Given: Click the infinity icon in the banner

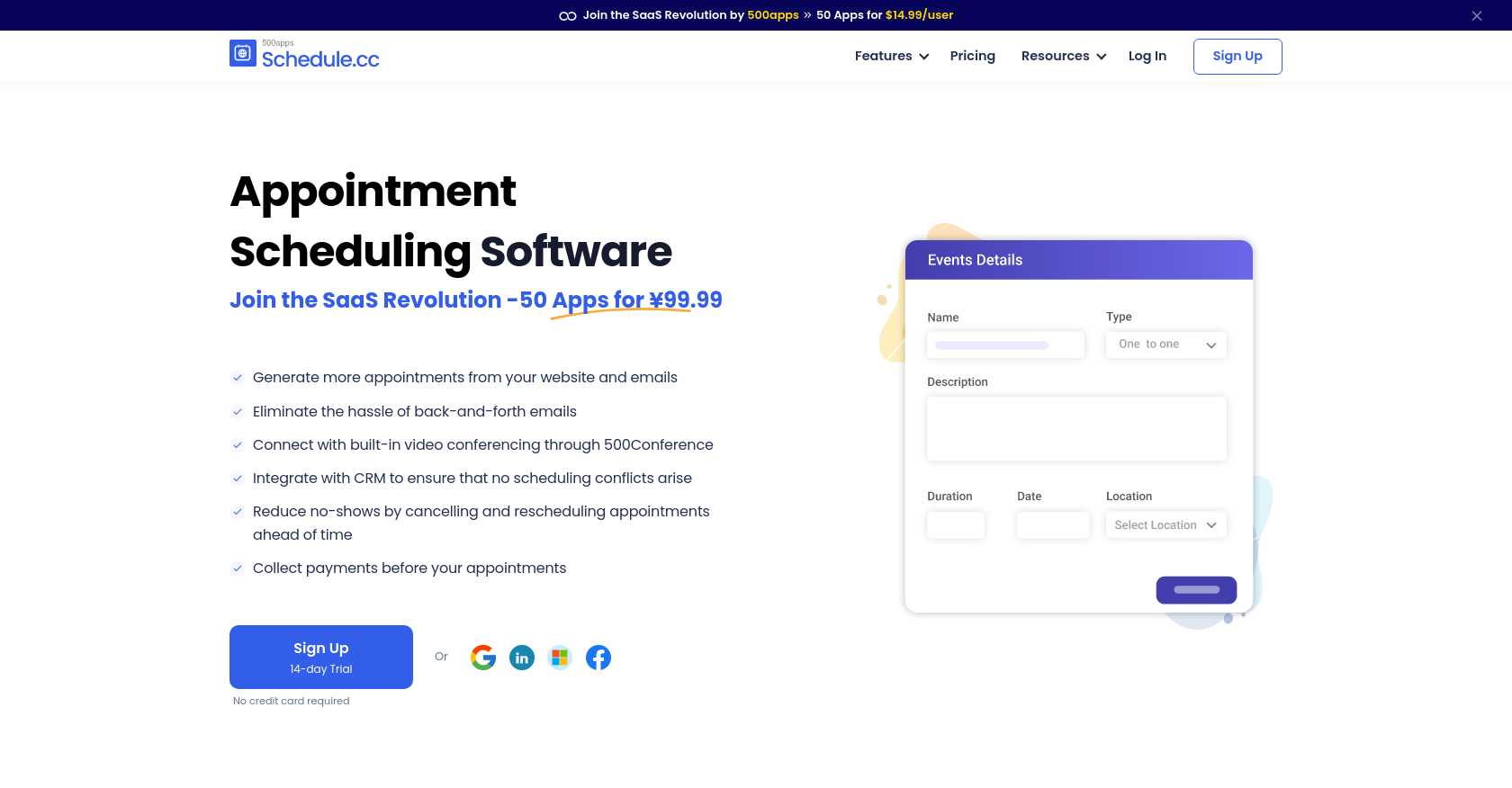Looking at the screenshot, I should point(568,15).
